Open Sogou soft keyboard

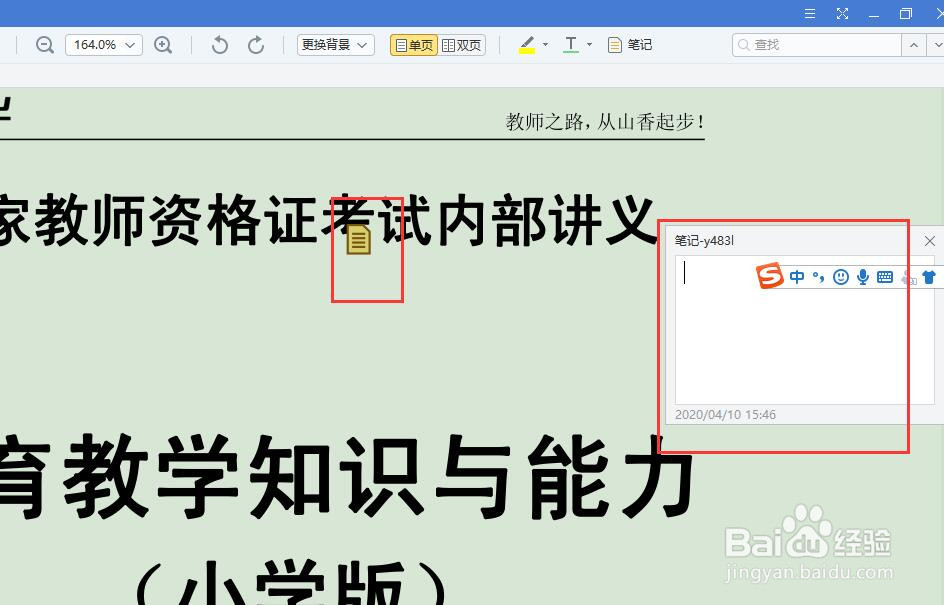point(885,277)
